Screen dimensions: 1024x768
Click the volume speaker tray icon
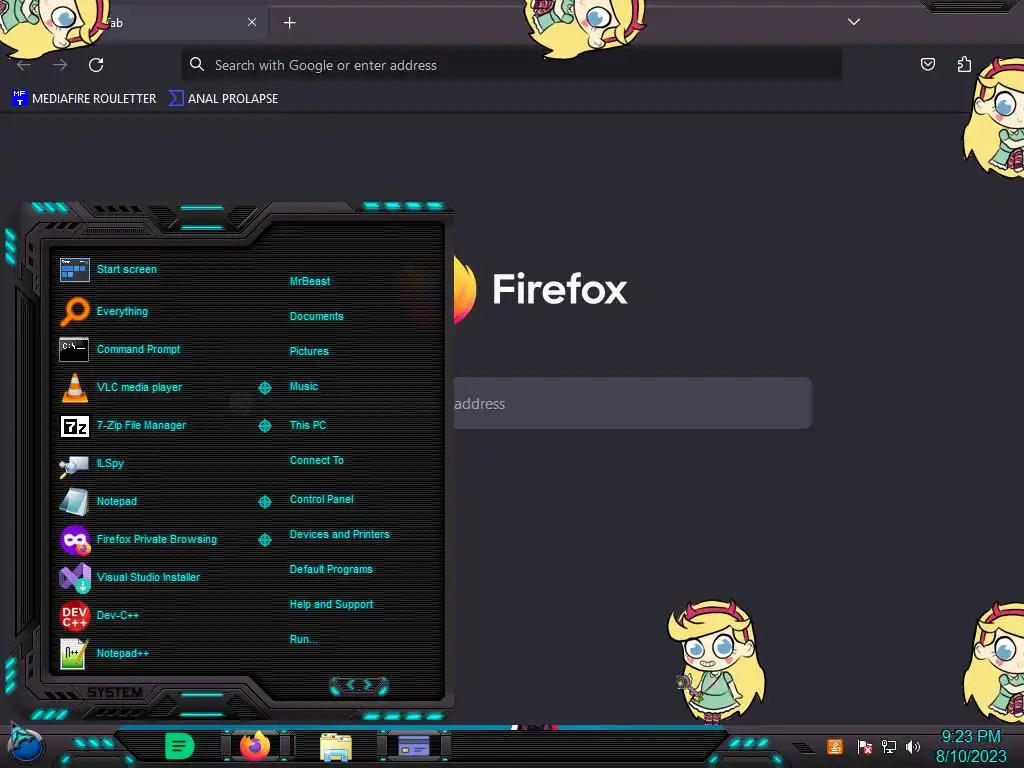[913, 746]
